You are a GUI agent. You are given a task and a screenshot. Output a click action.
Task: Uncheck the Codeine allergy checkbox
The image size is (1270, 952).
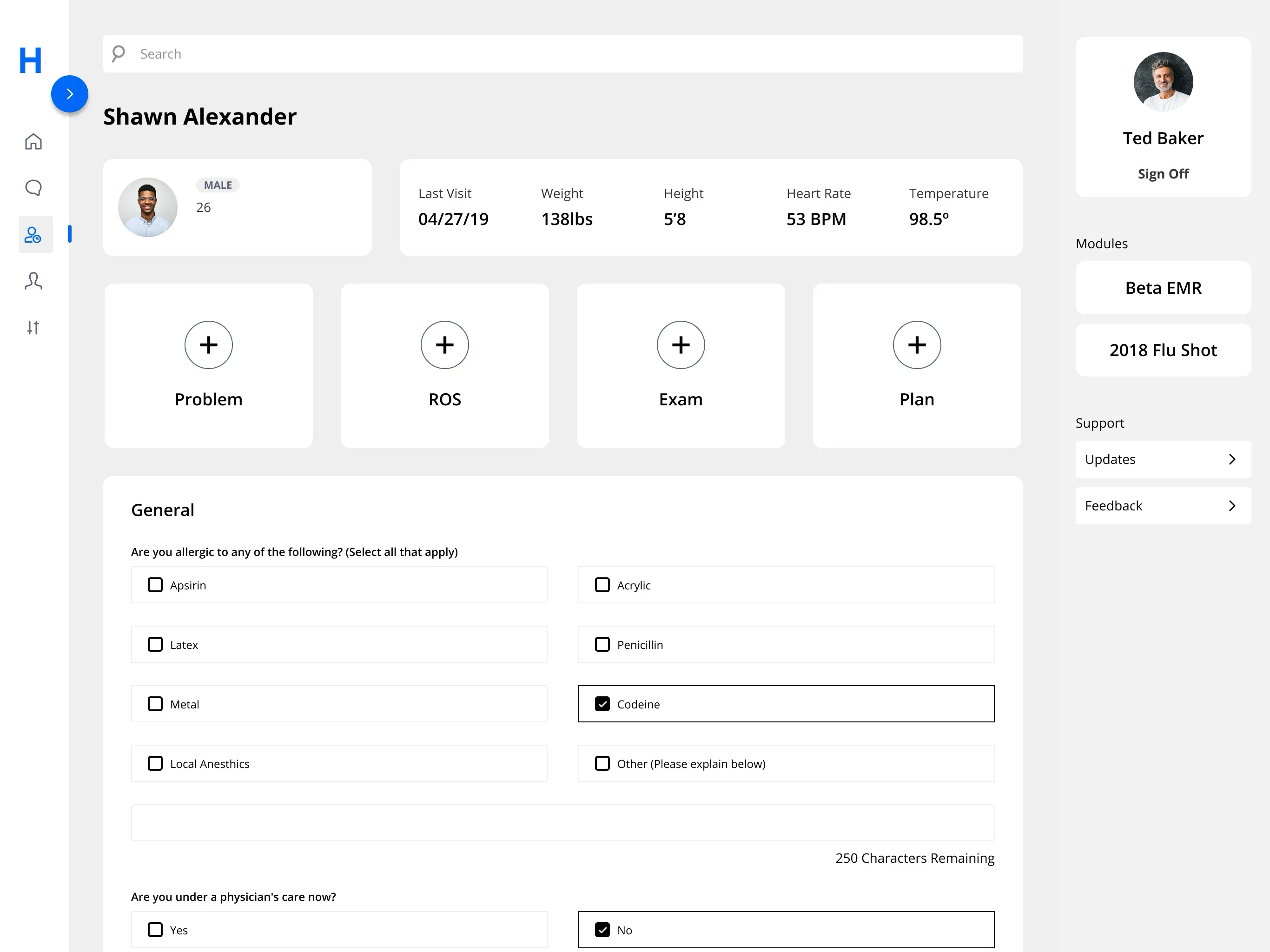[602, 703]
